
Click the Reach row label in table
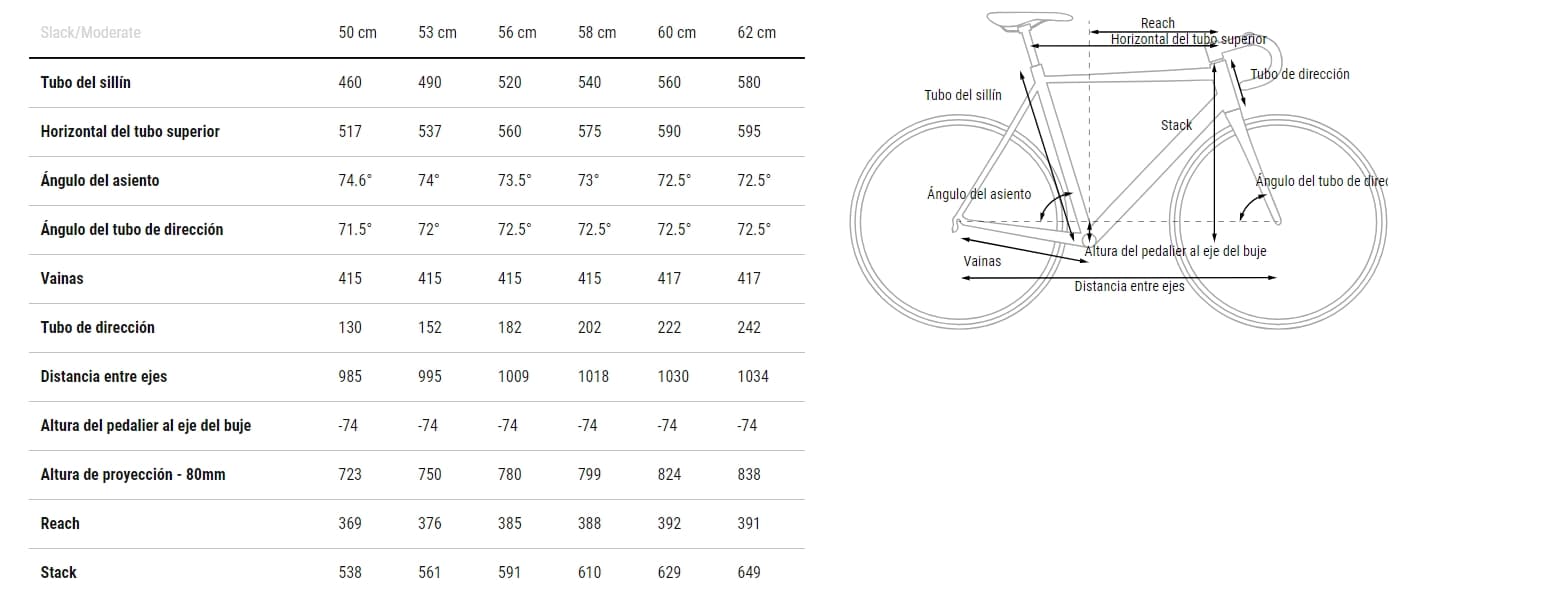coord(60,523)
